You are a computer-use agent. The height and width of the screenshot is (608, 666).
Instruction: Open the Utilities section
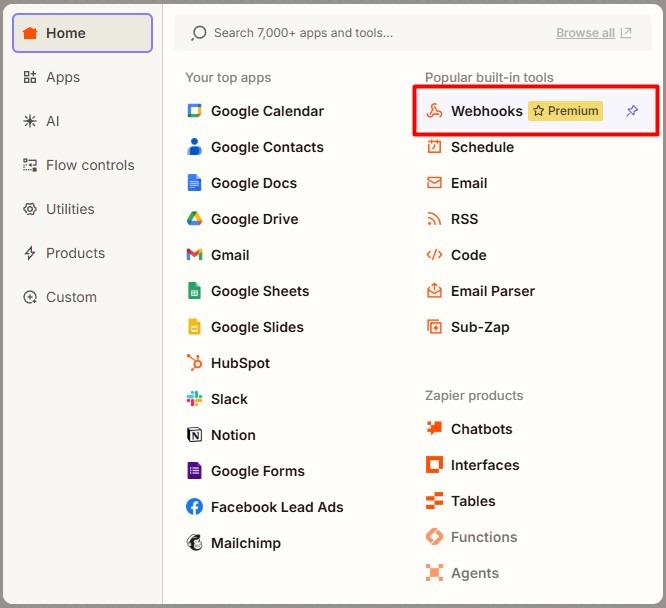(70, 209)
